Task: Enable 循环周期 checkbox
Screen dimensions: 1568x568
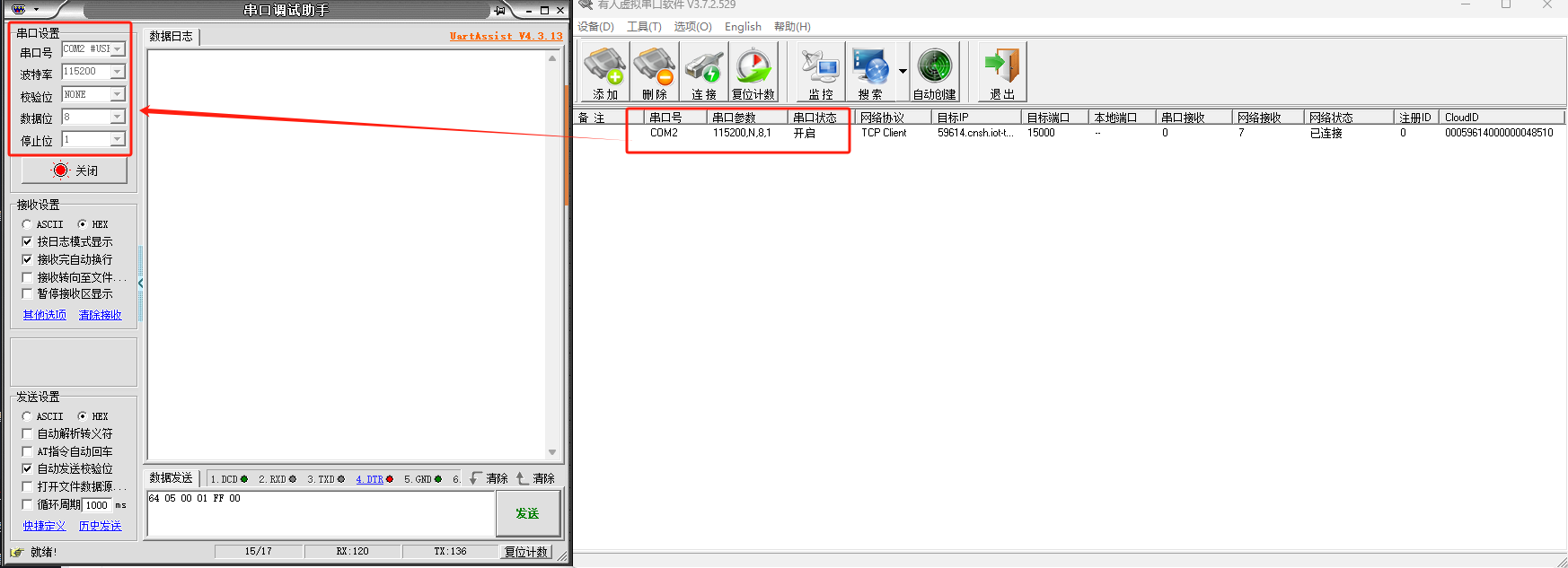Action: (x=27, y=504)
